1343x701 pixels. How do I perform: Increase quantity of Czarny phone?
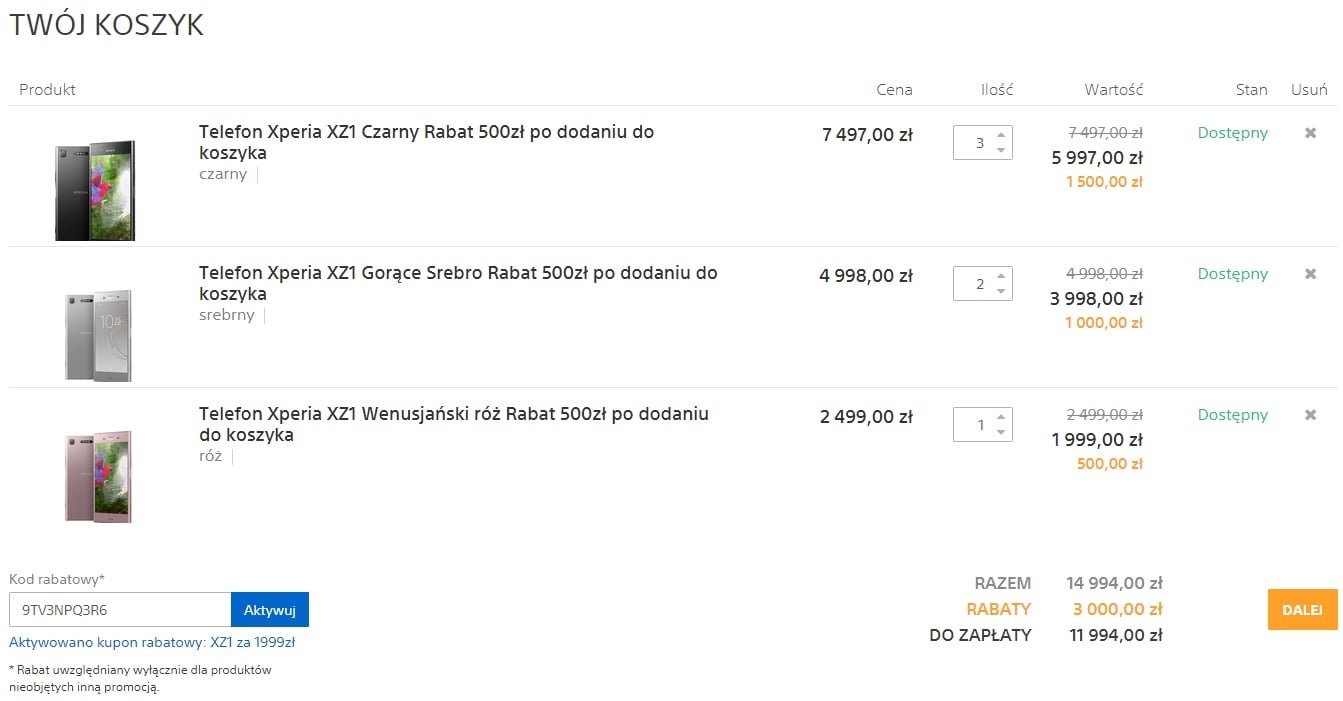(x=1001, y=135)
